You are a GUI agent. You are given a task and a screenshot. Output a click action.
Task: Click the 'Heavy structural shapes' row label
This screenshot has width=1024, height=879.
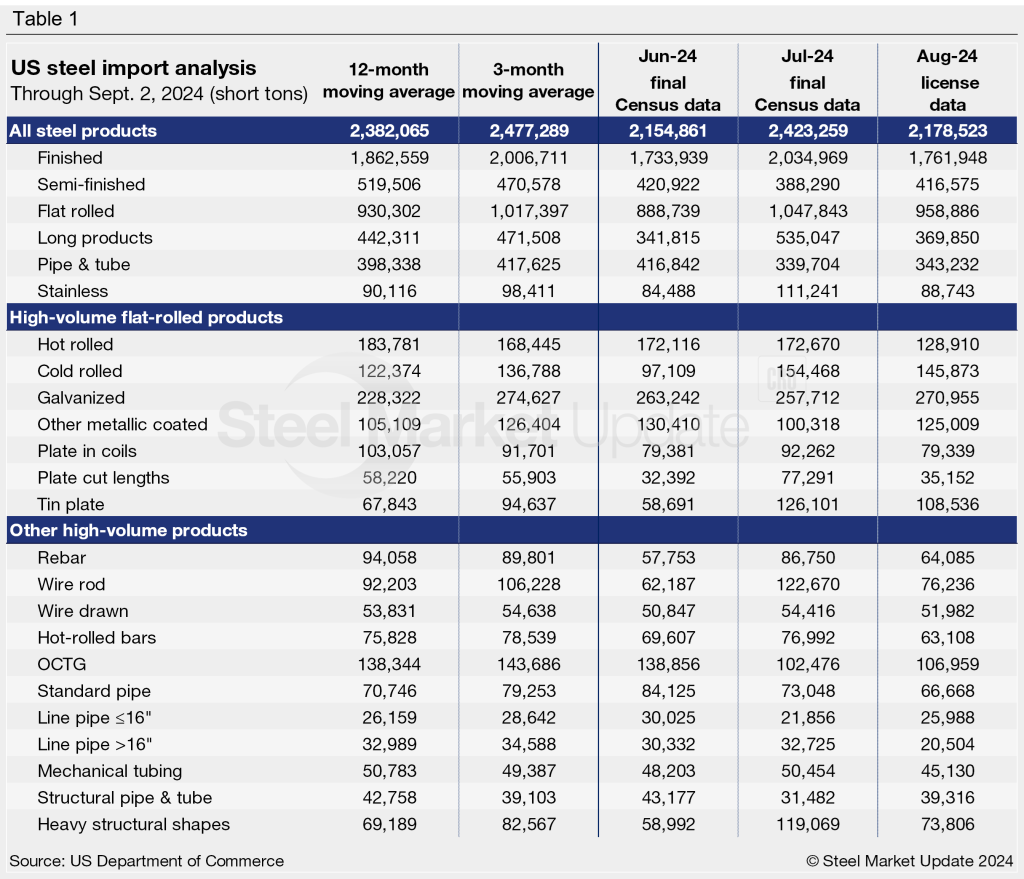click(133, 824)
